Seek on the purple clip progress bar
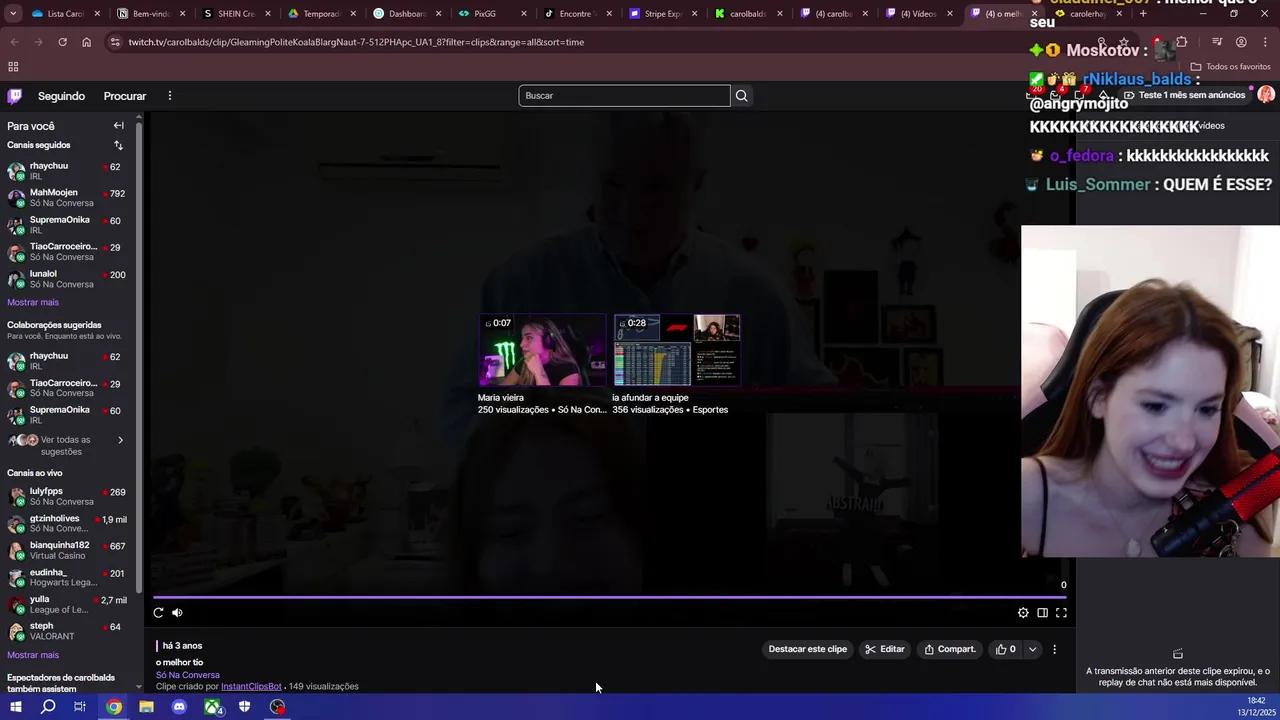 [x=609, y=597]
